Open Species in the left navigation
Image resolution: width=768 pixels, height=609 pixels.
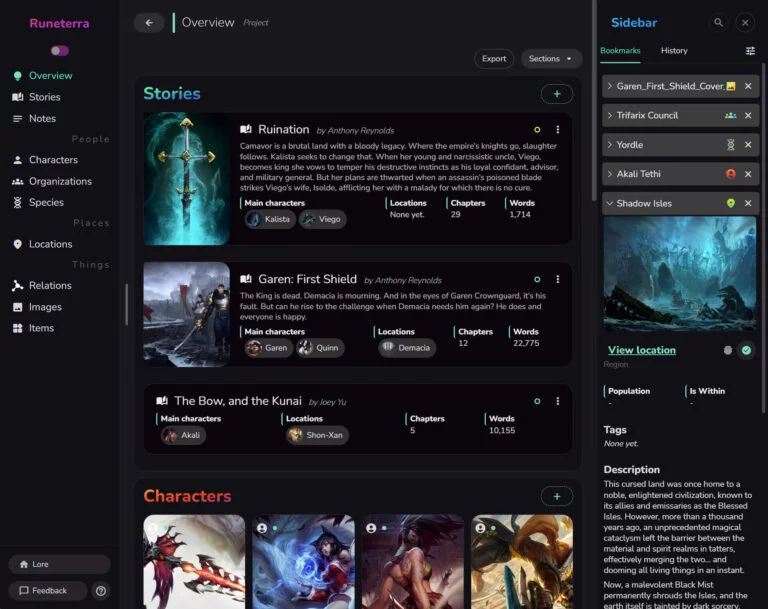click(46, 202)
